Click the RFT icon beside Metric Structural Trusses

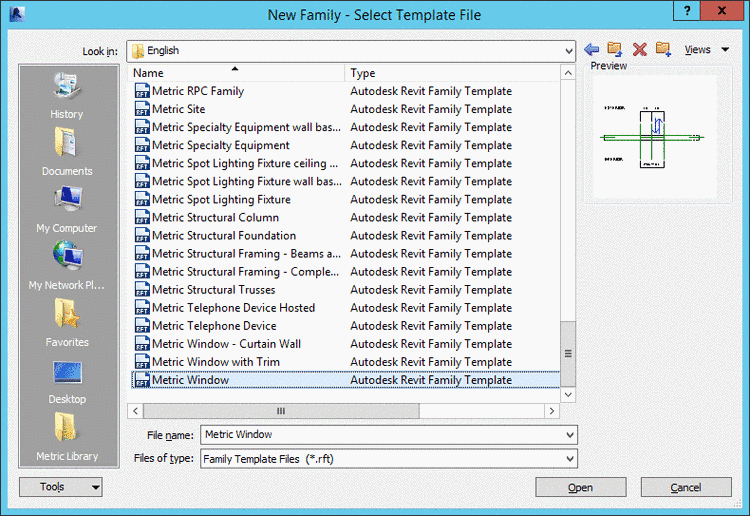tap(142, 290)
